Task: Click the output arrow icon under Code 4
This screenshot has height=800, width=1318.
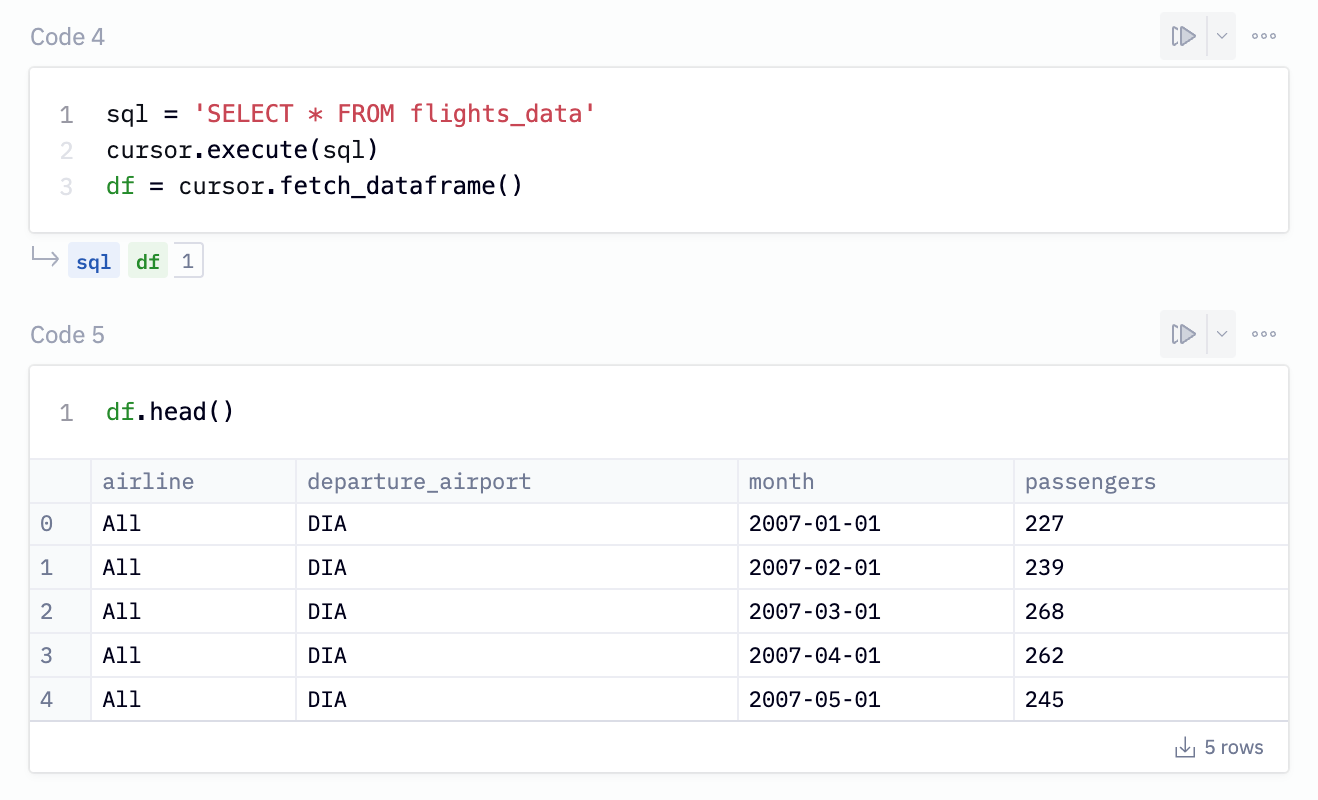Action: click(x=45, y=259)
